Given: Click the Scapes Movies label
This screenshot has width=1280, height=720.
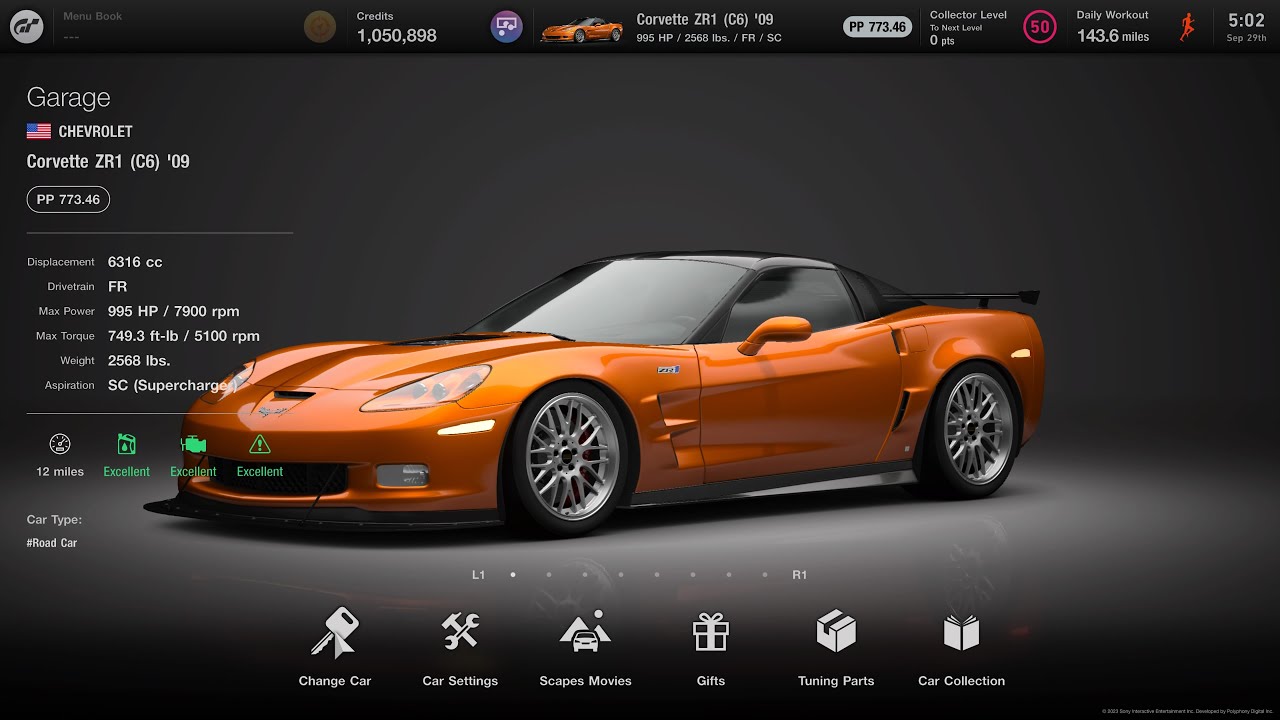Looking at the screenshot, I should point(585,681).
